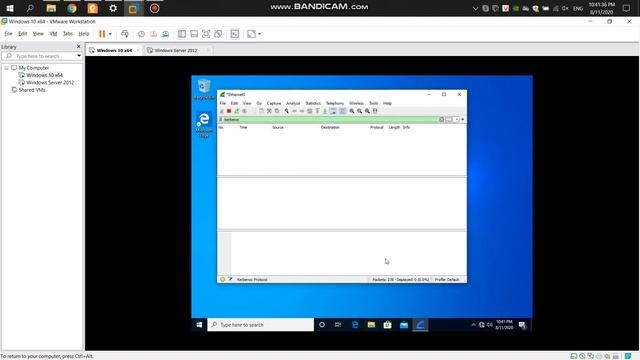The width and height of the screenshot is (640, 360).
Task: Click VMware revert snapshot icon
Action: point(153,34)
